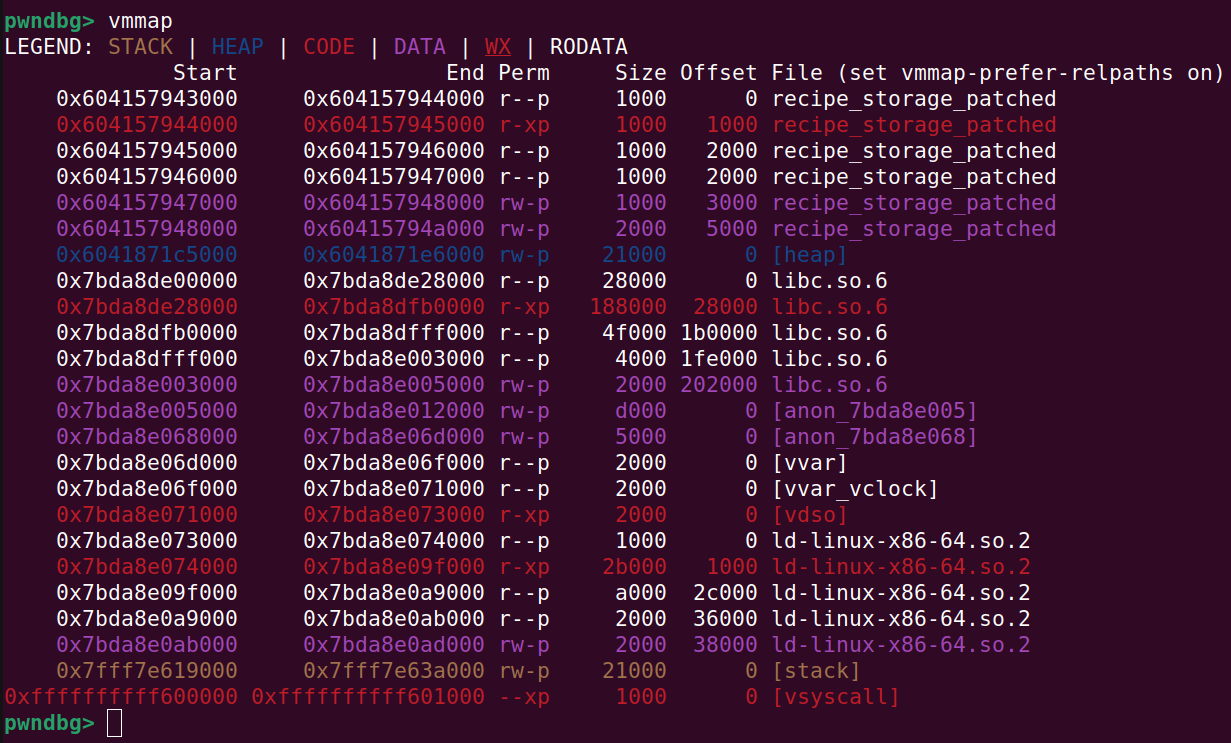
Task: Click the CODE label in the legend
Action: pyautogui.click(x=329, y=46)
